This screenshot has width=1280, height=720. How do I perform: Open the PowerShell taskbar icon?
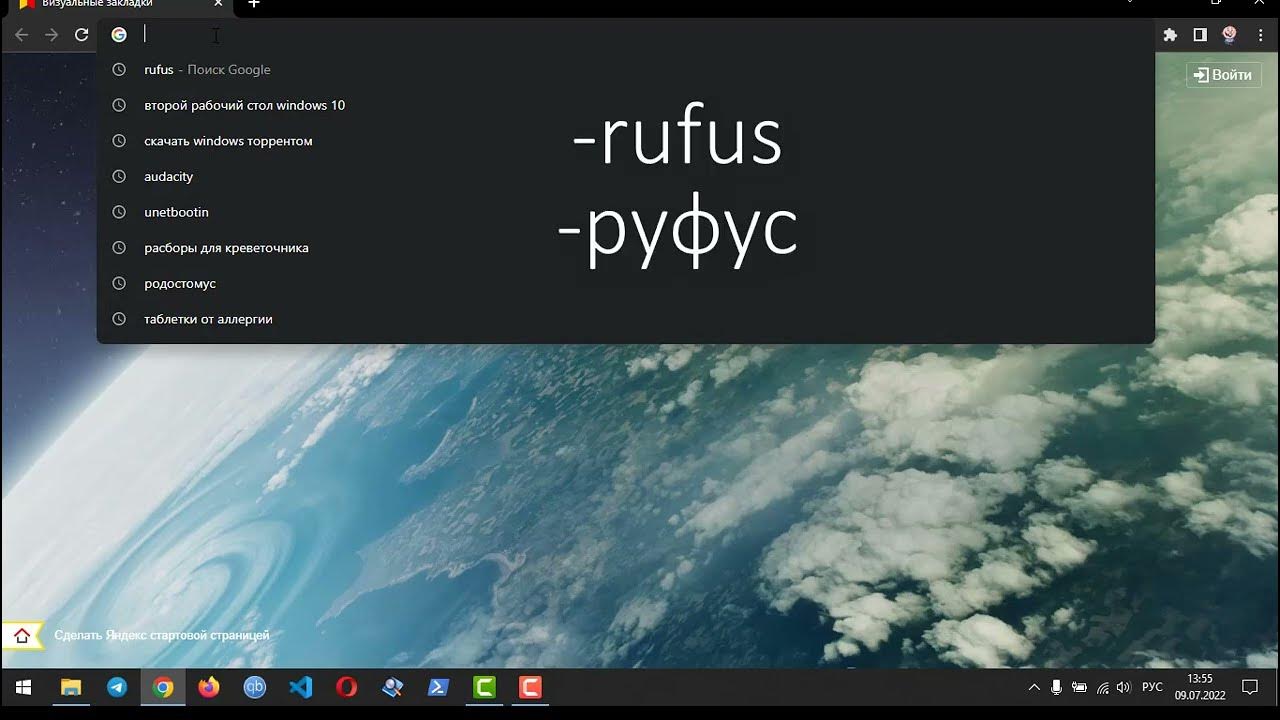click(439, 688)
